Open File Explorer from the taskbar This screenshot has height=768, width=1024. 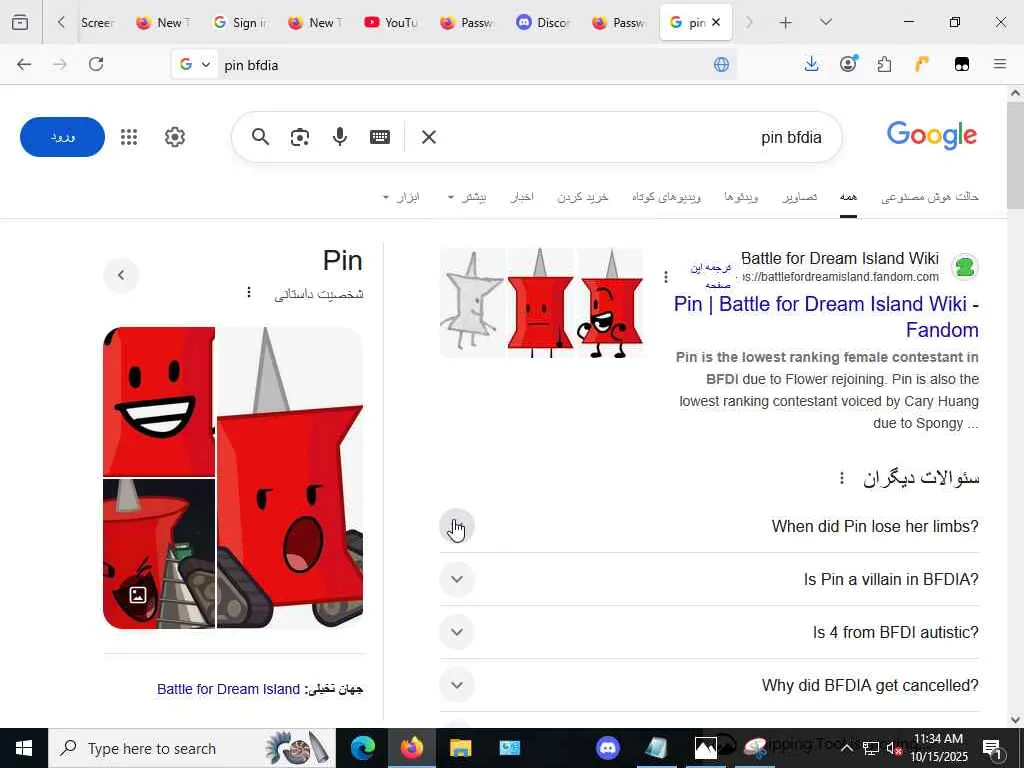coord(460,748)
